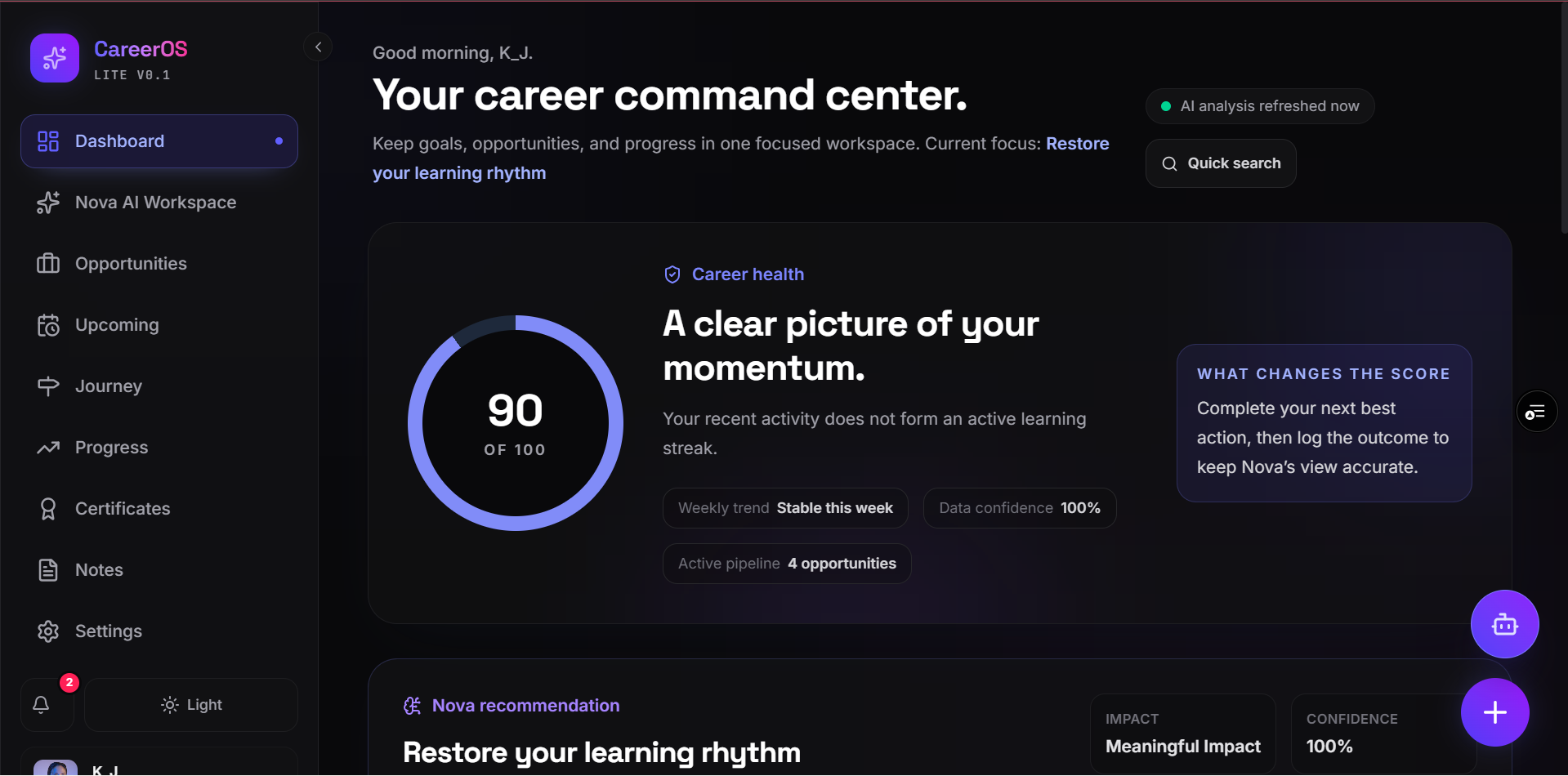This screenshot has width=1568, height=776.
Task: Collapse the sidebar with the chevron arrow
Action: [319, 47]
